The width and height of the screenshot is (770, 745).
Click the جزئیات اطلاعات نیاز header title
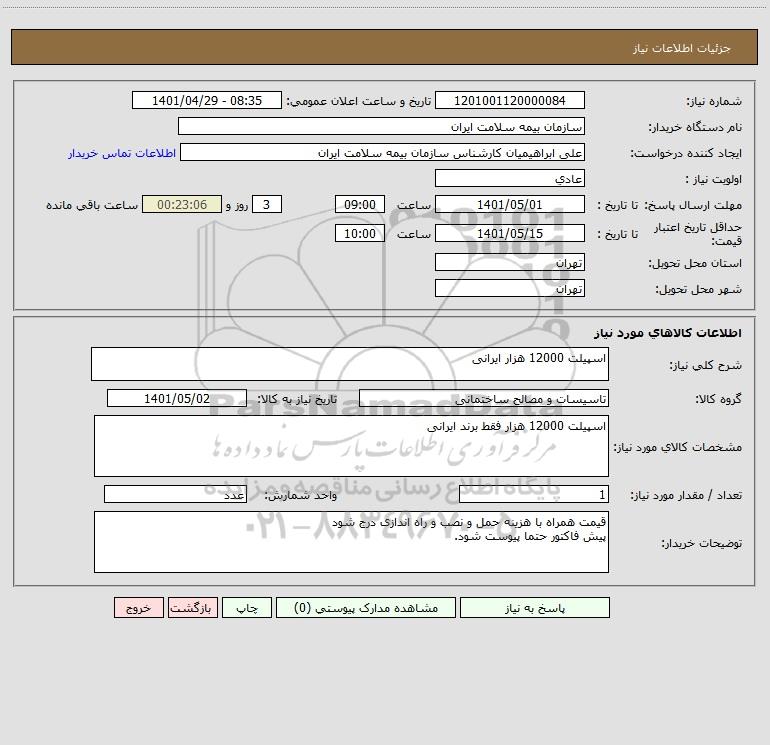pos(682,48)
